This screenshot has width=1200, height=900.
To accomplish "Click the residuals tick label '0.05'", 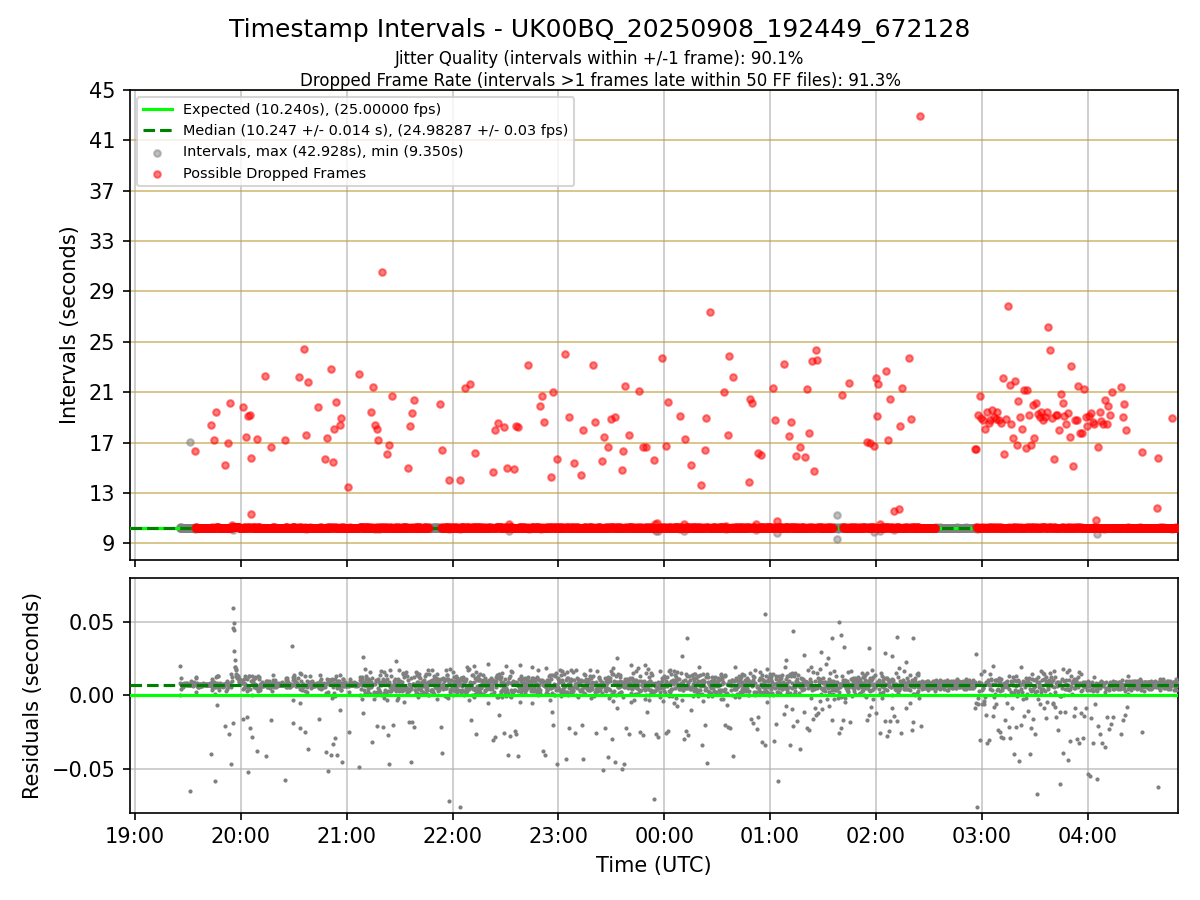I will [x=92, y=622].
